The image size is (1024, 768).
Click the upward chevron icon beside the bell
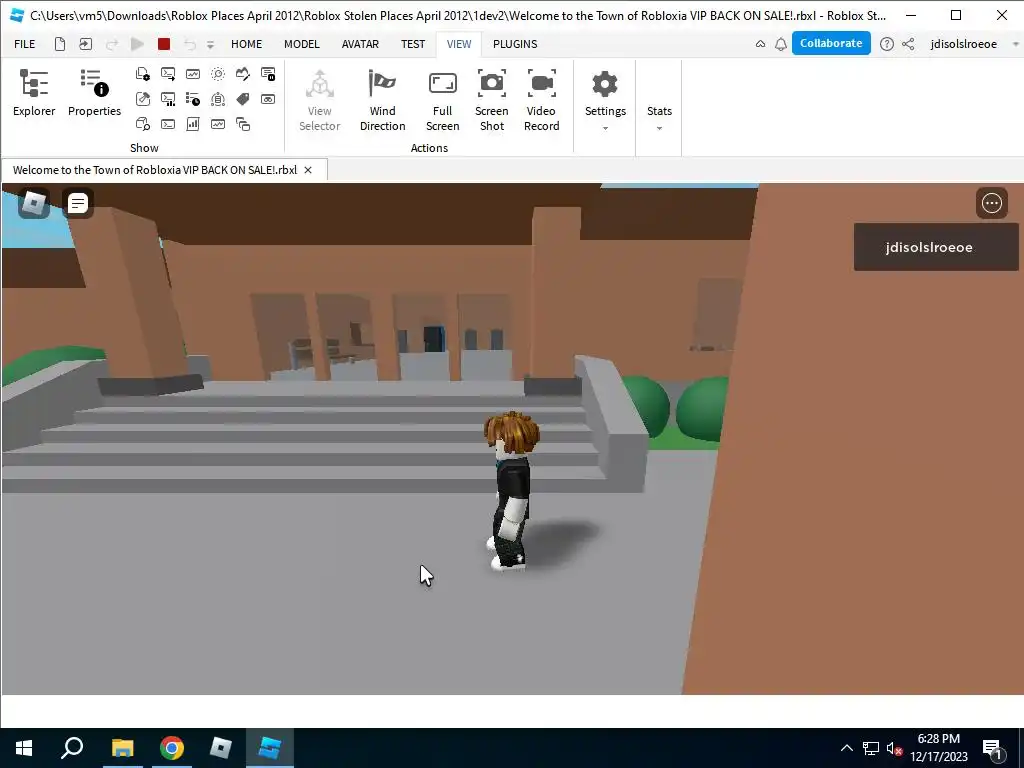[x=760, y=44]
